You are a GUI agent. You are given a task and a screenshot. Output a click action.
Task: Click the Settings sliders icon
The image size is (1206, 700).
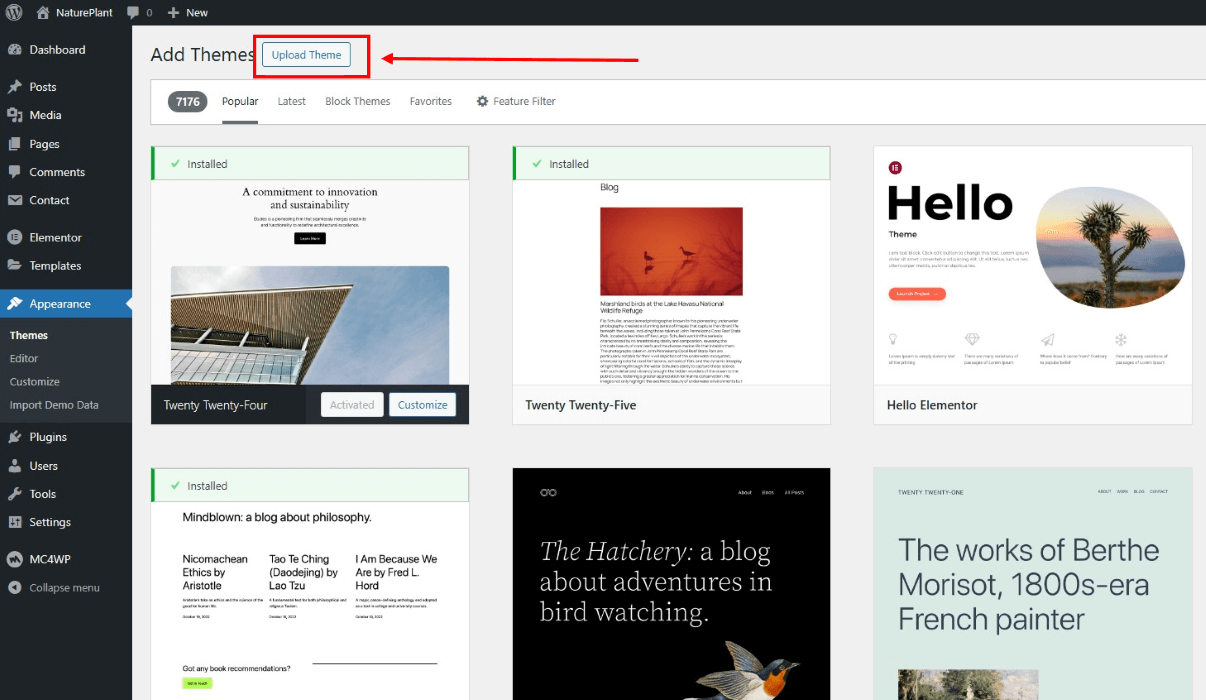(x=15, y=522)
